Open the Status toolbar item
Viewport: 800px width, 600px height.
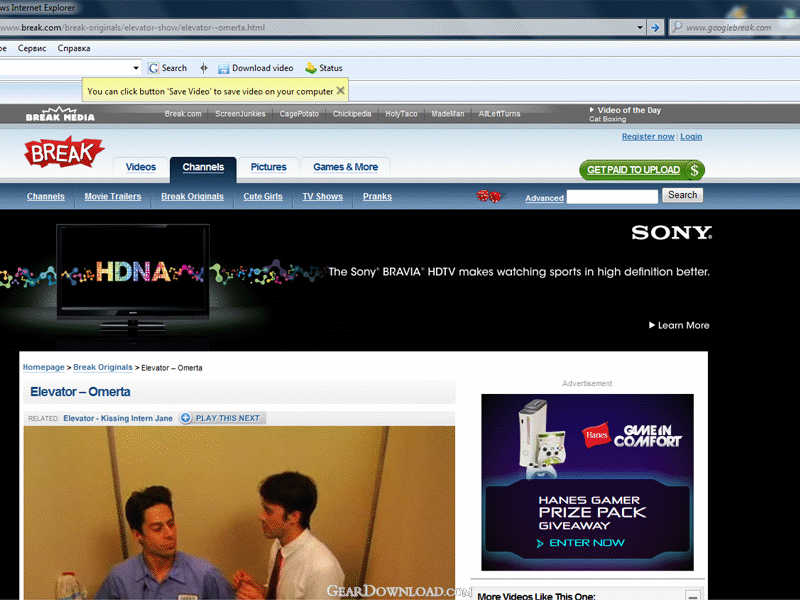pyautogui.click(x=324, y=68)
